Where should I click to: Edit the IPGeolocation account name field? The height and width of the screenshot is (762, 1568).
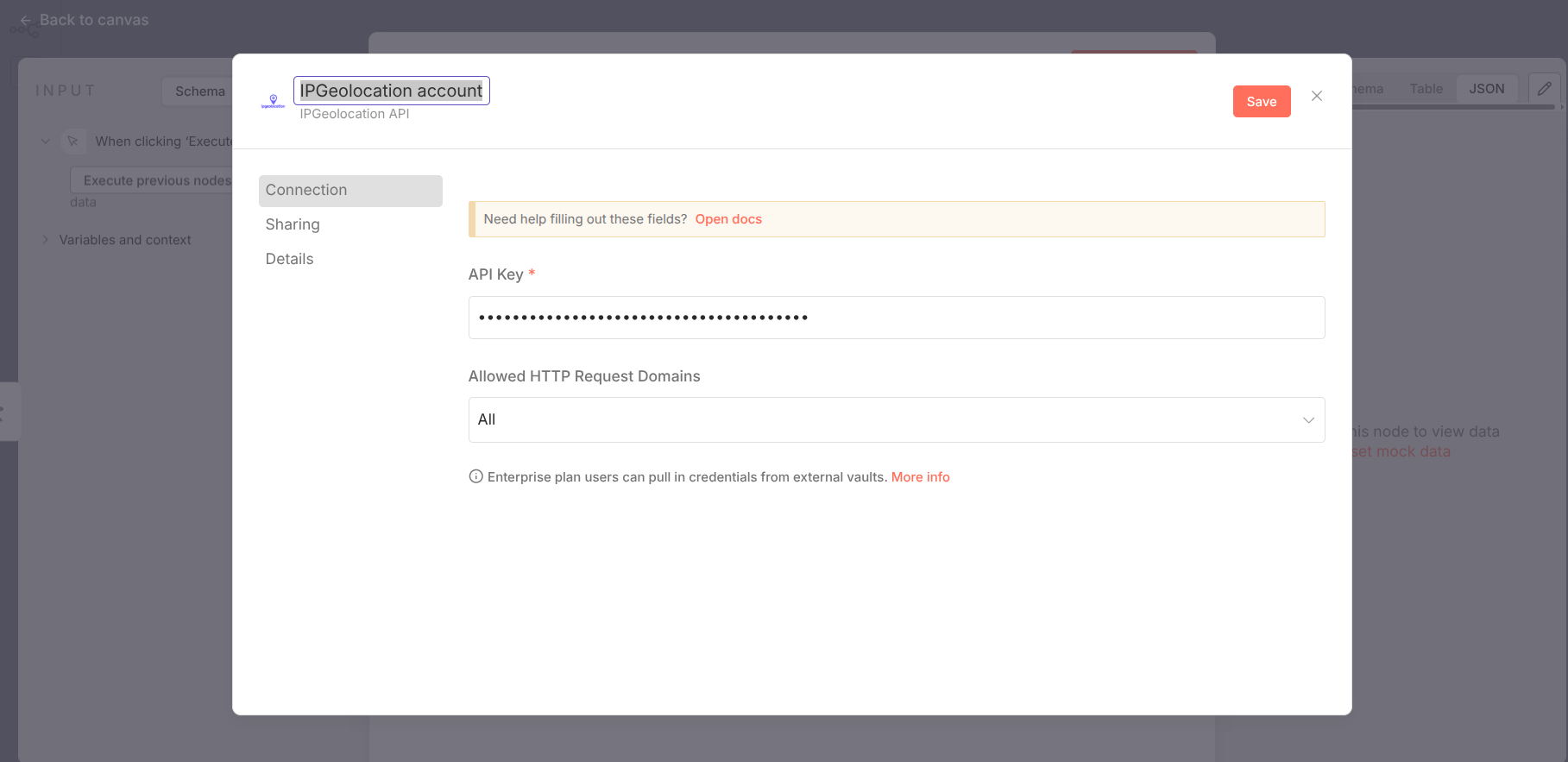click(x=391, y=91)
